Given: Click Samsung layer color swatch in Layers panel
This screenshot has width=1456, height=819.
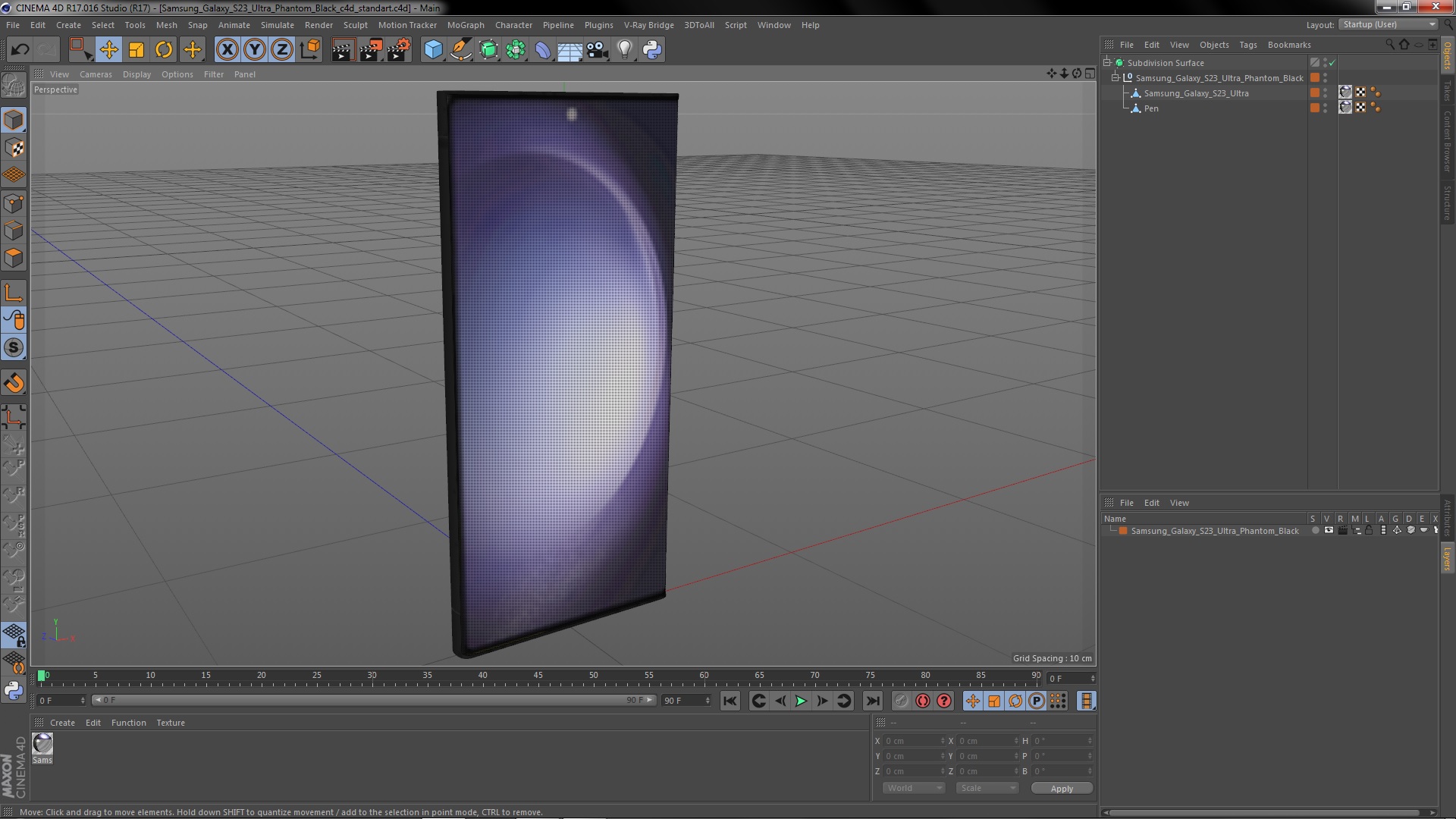Looking at the screenshot, I should coord(1123,531).
